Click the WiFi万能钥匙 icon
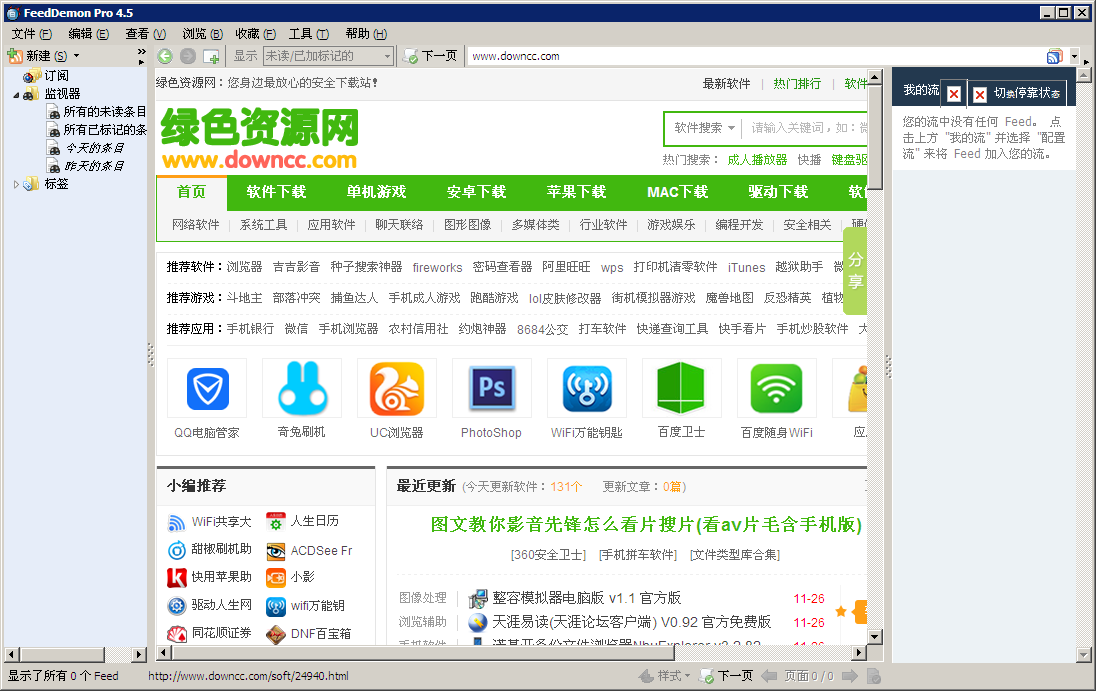This screenshot has width=1096, height=691. click(586, 388)
